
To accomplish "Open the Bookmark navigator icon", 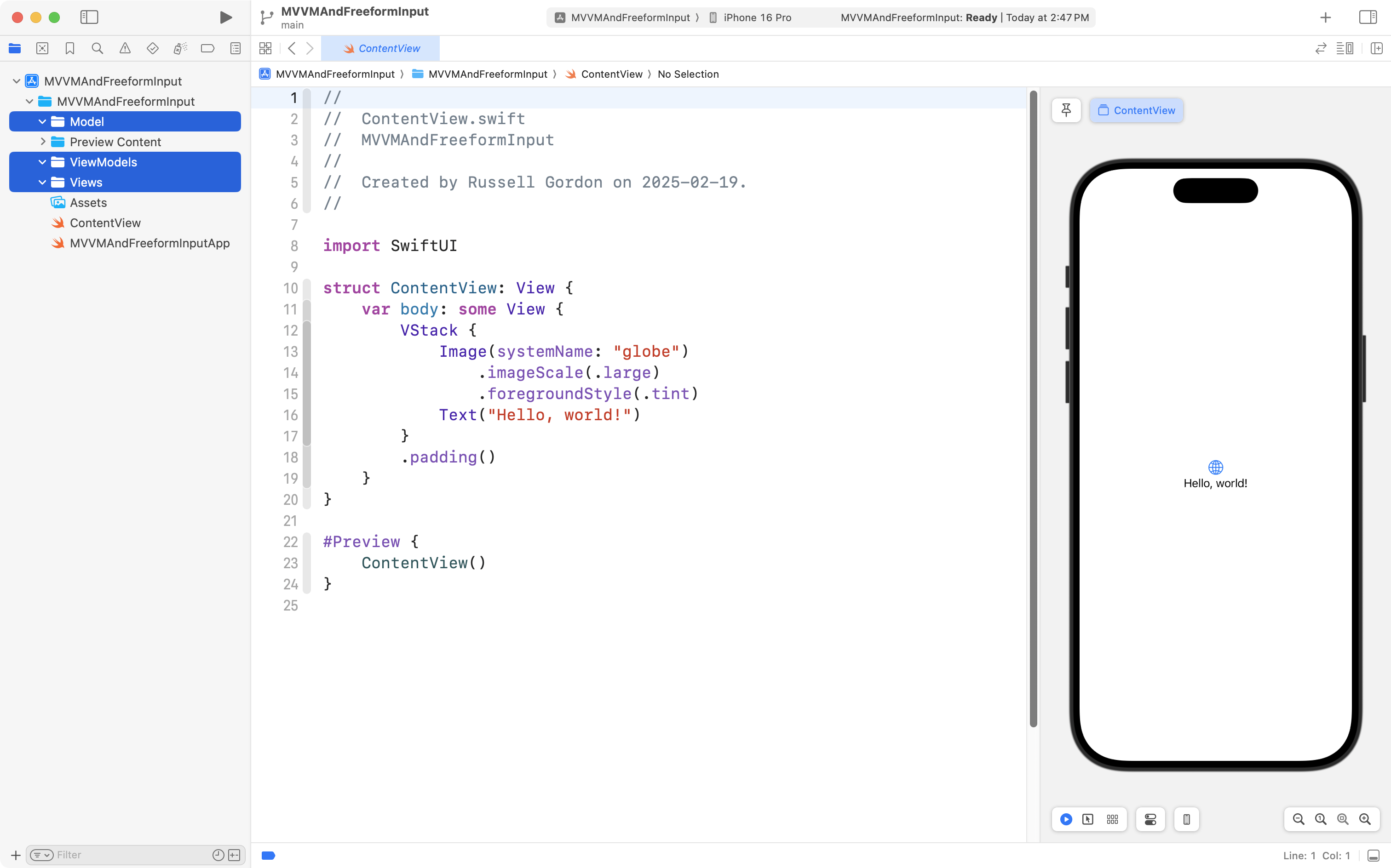I will (x=69, y=48).
